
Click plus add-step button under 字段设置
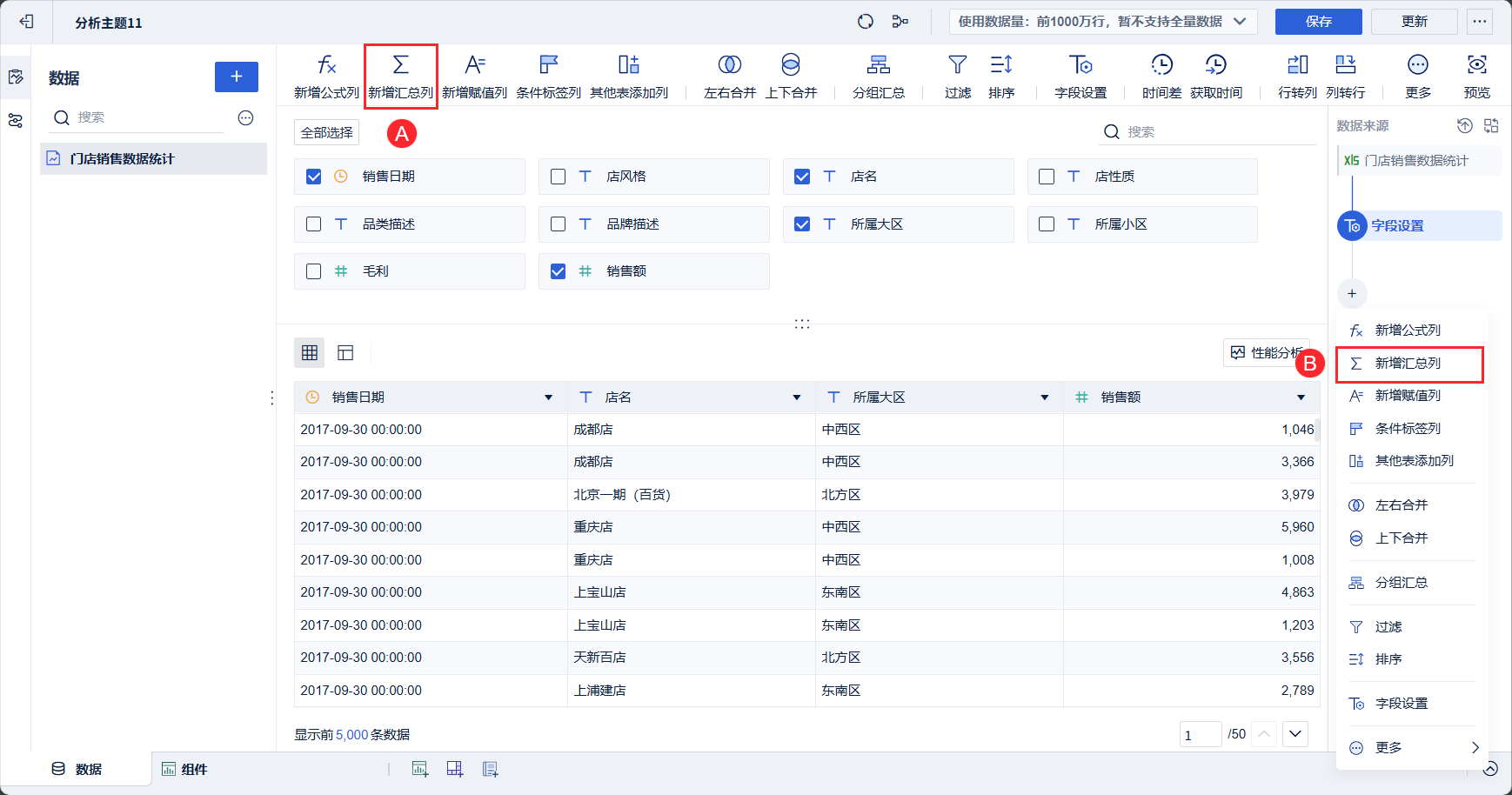pos(1352,293)
